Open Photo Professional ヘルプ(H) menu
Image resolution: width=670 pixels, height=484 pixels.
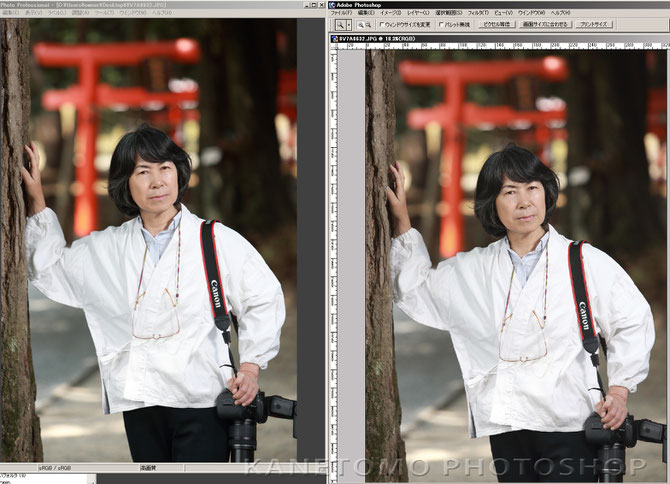point(162,13)
